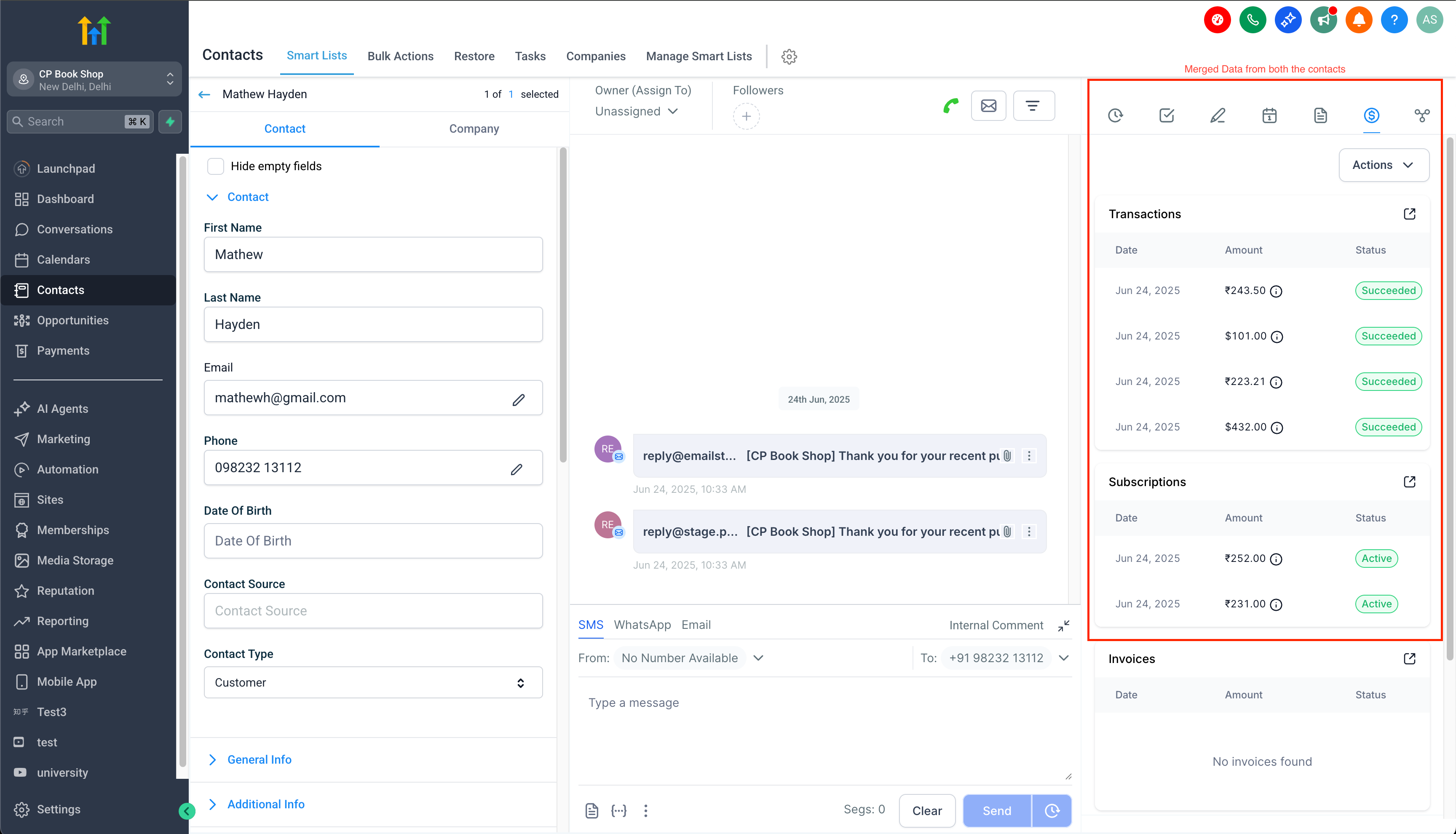
Task: Click the contacts settings gear icon
Action: tap(789, 57)
